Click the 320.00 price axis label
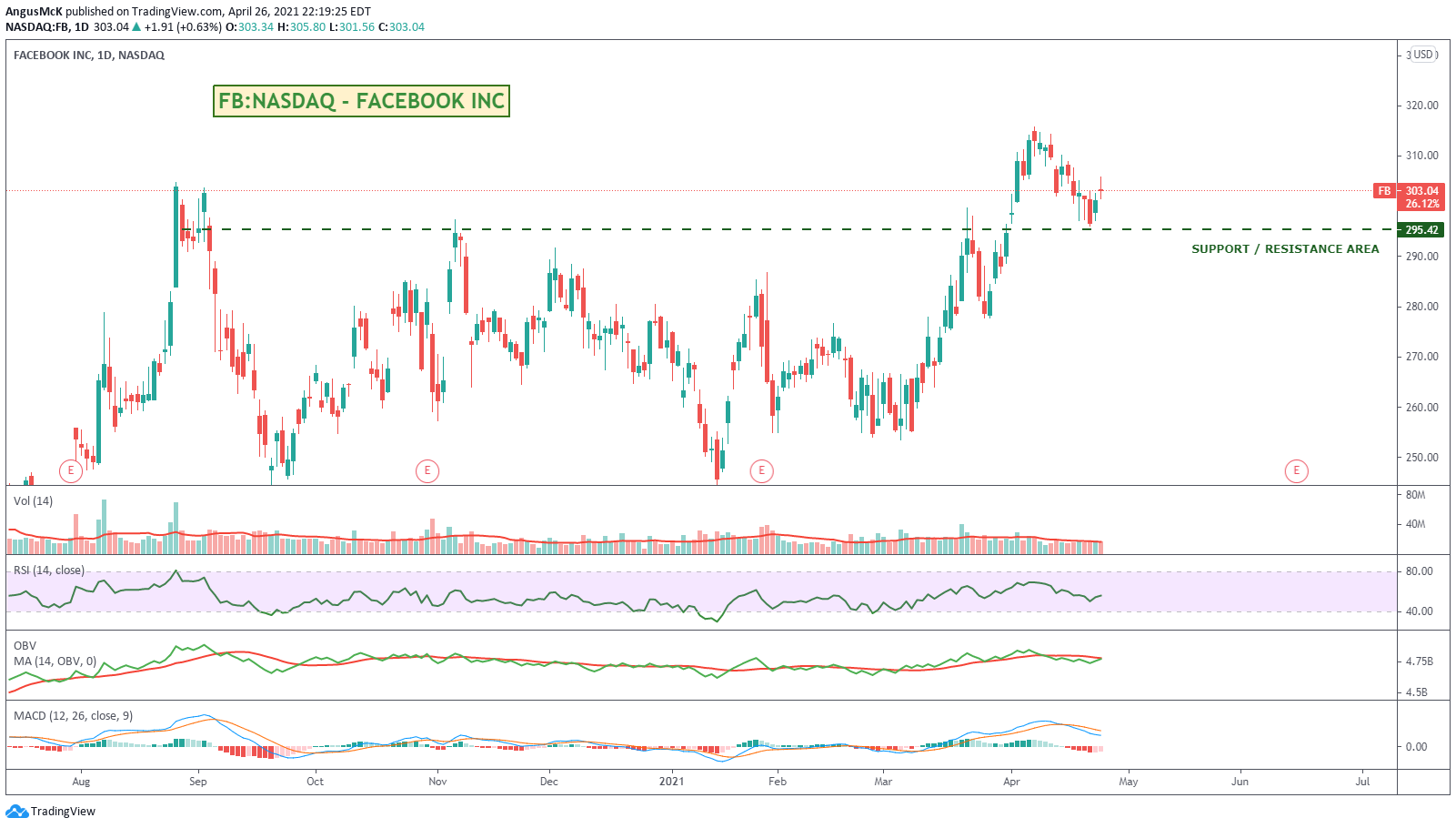The image size is (1456, 828). (x=1422, y=106)
